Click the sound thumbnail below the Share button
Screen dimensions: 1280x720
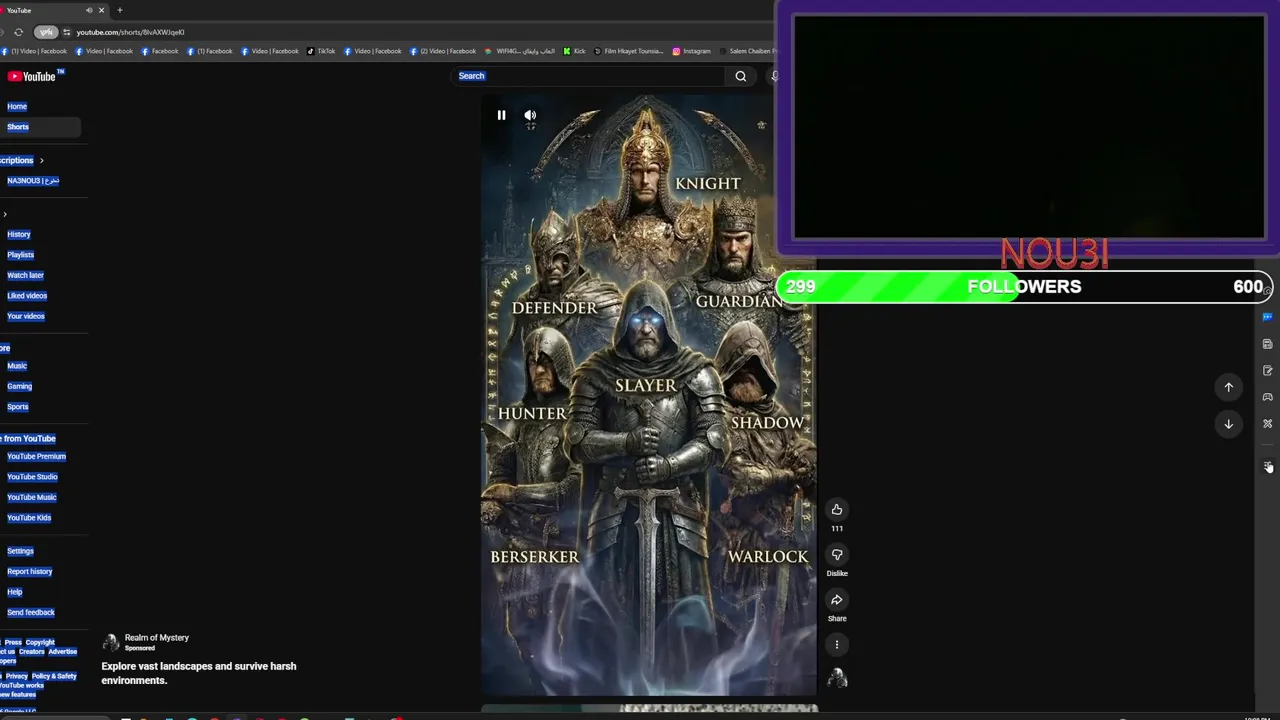point(837,679)
